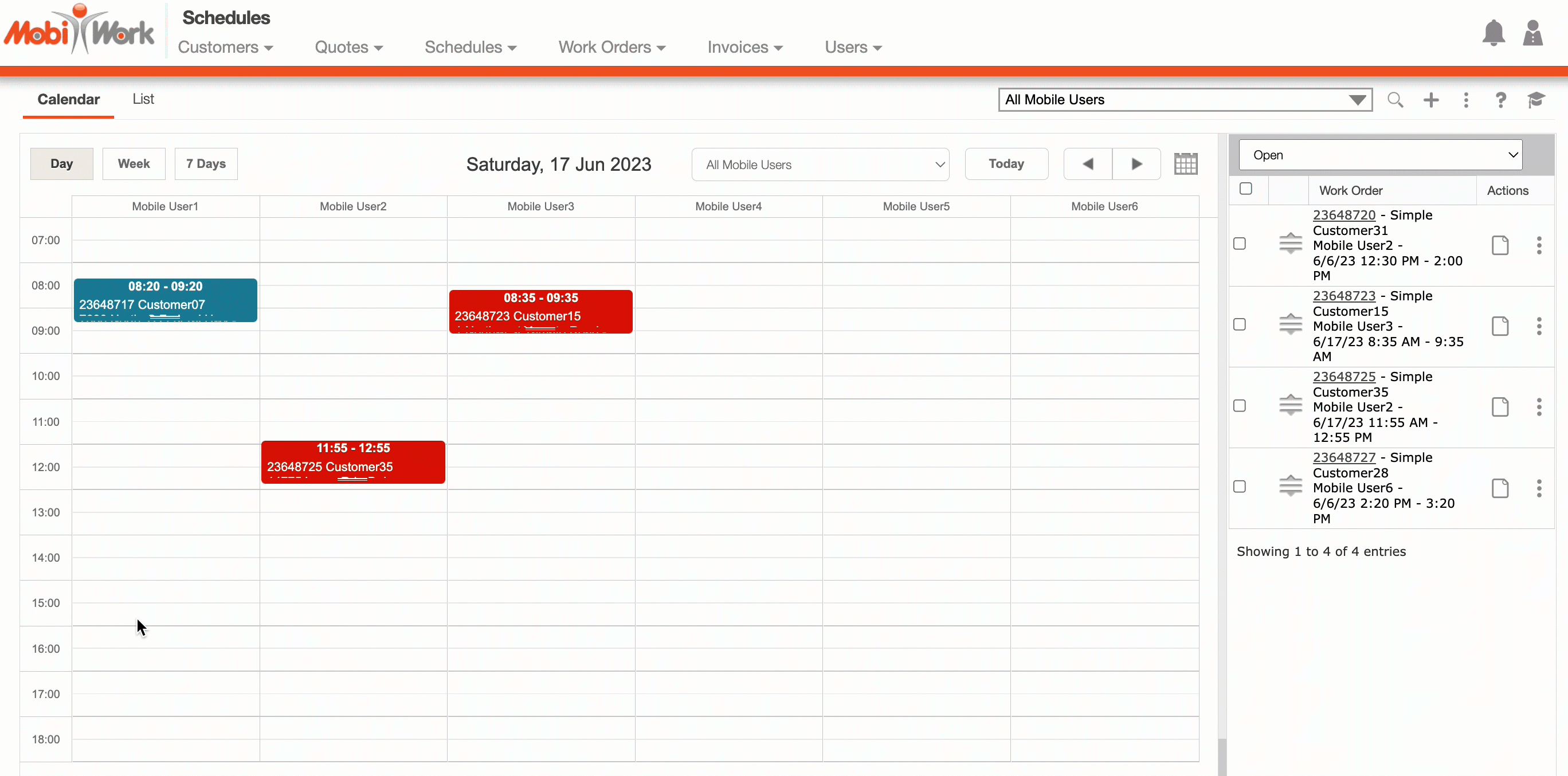Click the red 11:55 - 12:55 Customer35 event
The height and width of the screenshot is (776, 1568).
pos(353,463)
